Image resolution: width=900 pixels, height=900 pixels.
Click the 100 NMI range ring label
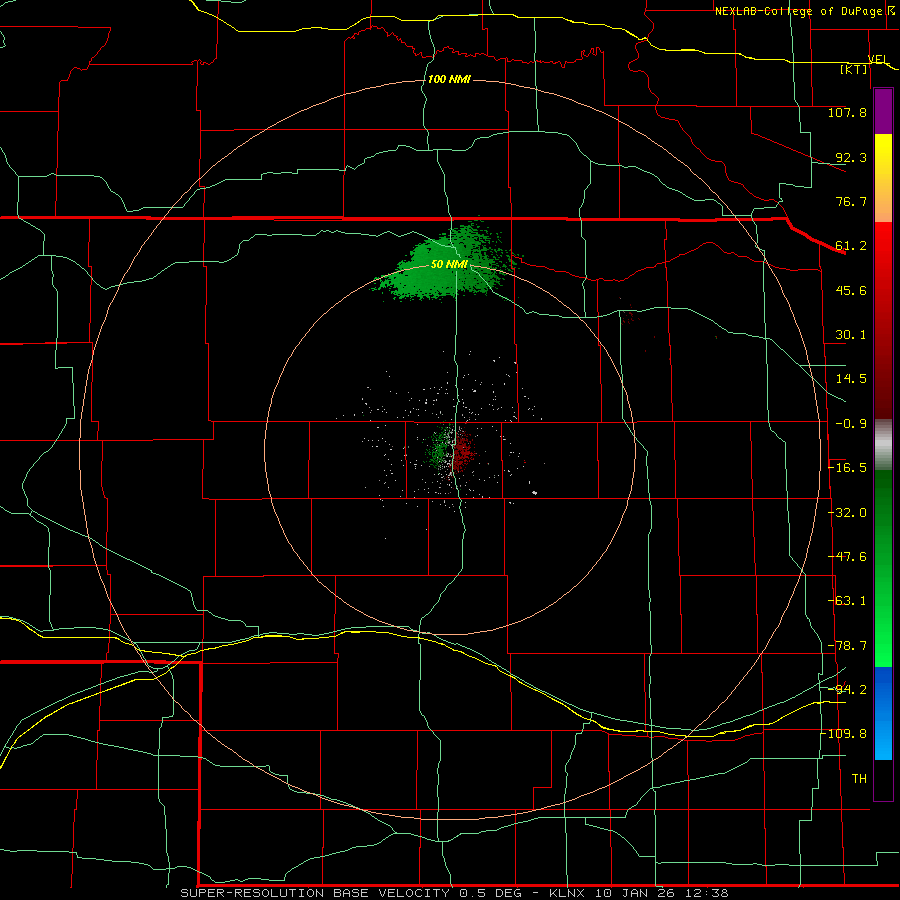pyautogui.click(x=449, y=79)
